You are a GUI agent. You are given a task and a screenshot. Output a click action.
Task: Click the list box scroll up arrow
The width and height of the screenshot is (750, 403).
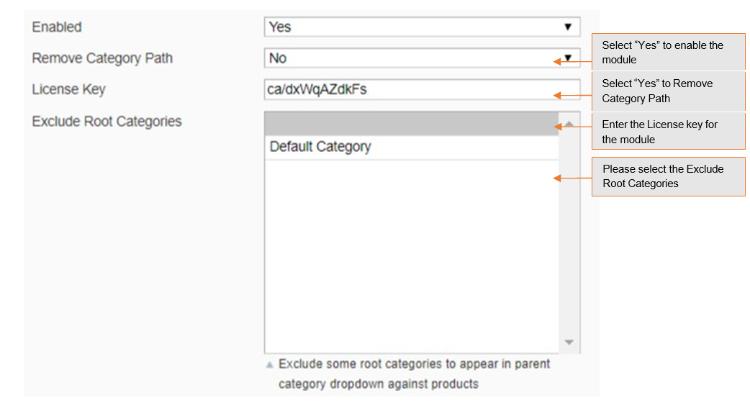tap(569, 123)
